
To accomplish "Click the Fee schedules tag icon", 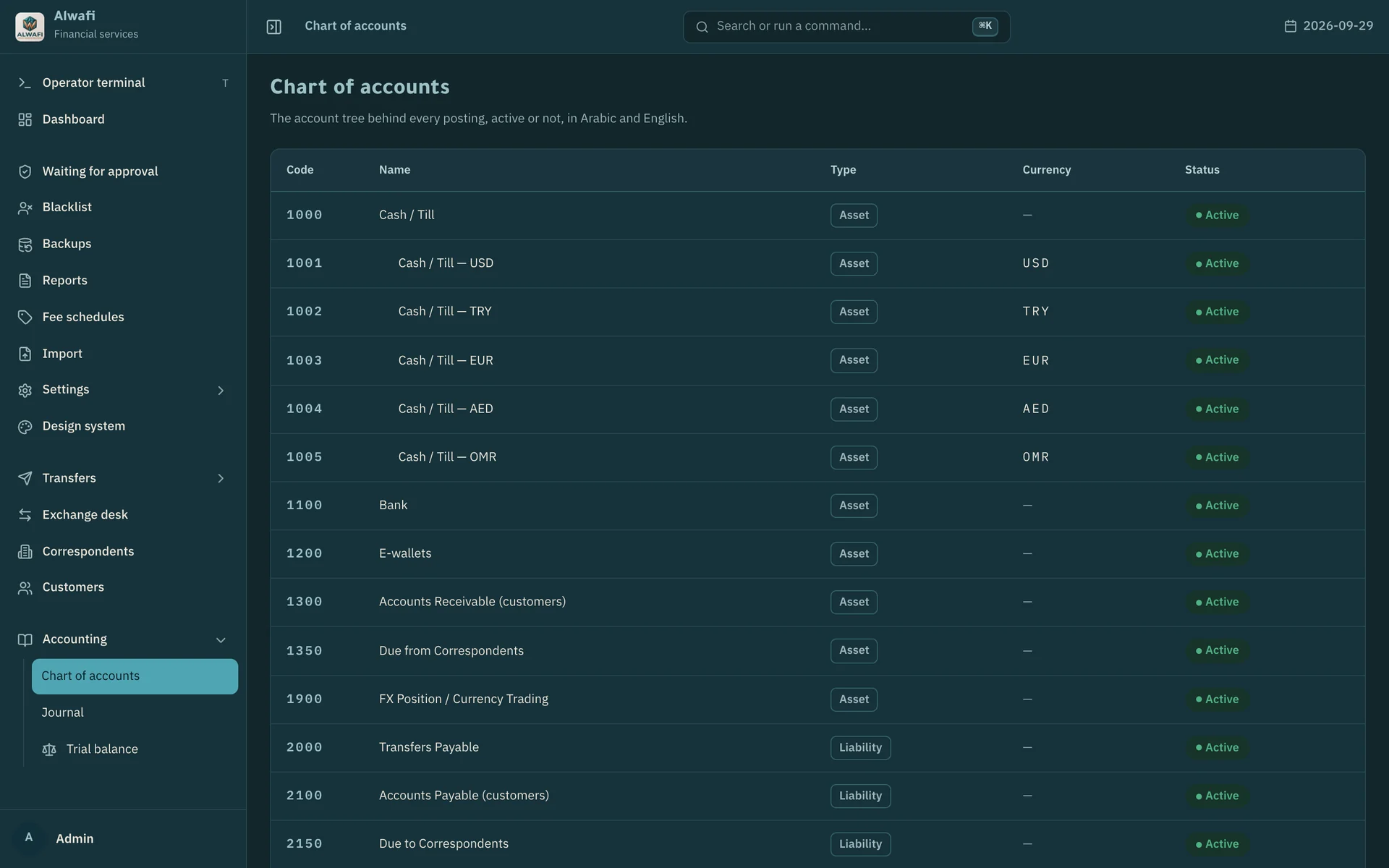I will point(25,318).
